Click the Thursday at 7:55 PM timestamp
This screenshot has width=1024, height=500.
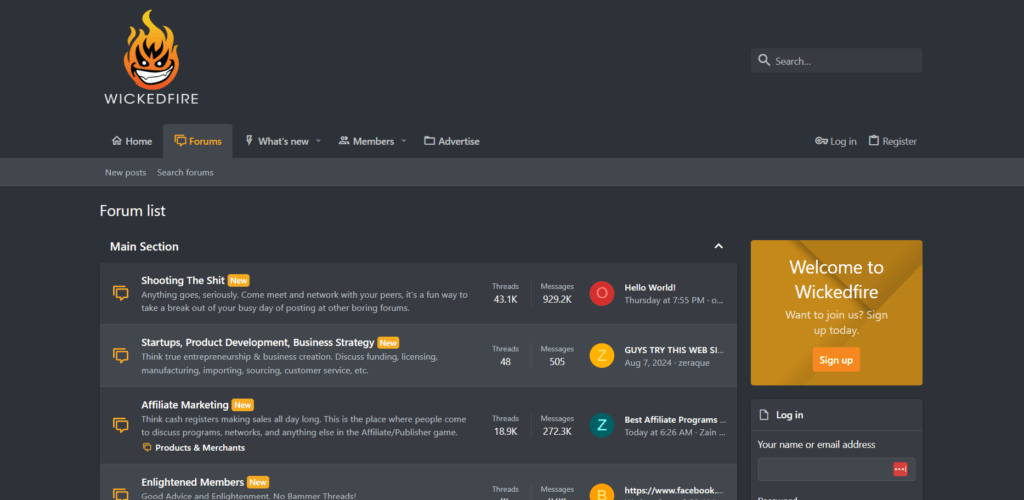click(664, 300)
